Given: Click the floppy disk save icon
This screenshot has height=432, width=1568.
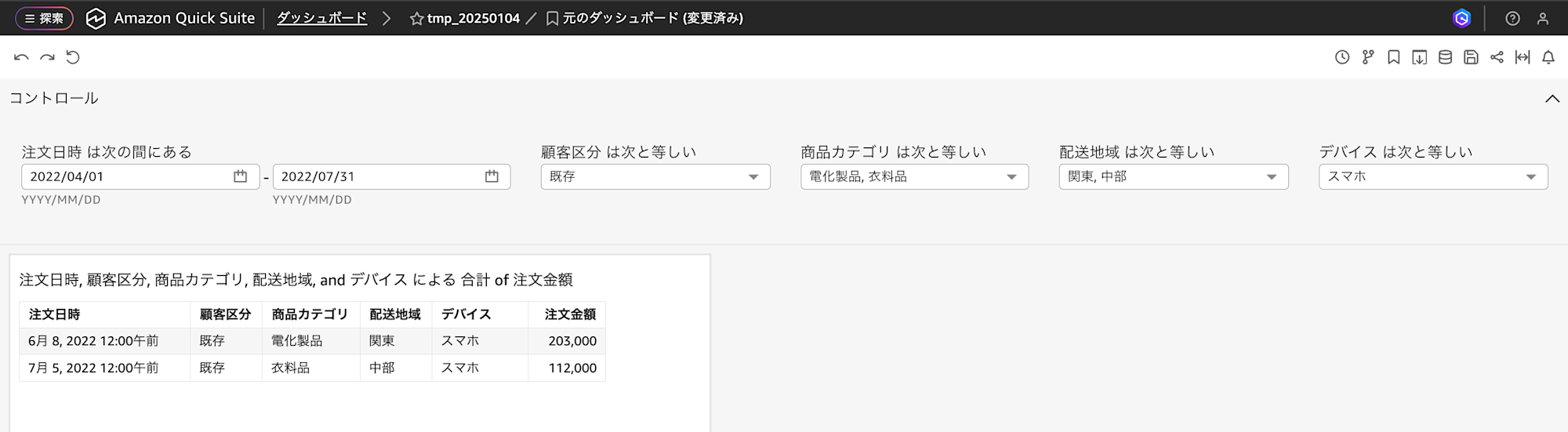Looking at the screenshot, I should [x=1471, y=57].
